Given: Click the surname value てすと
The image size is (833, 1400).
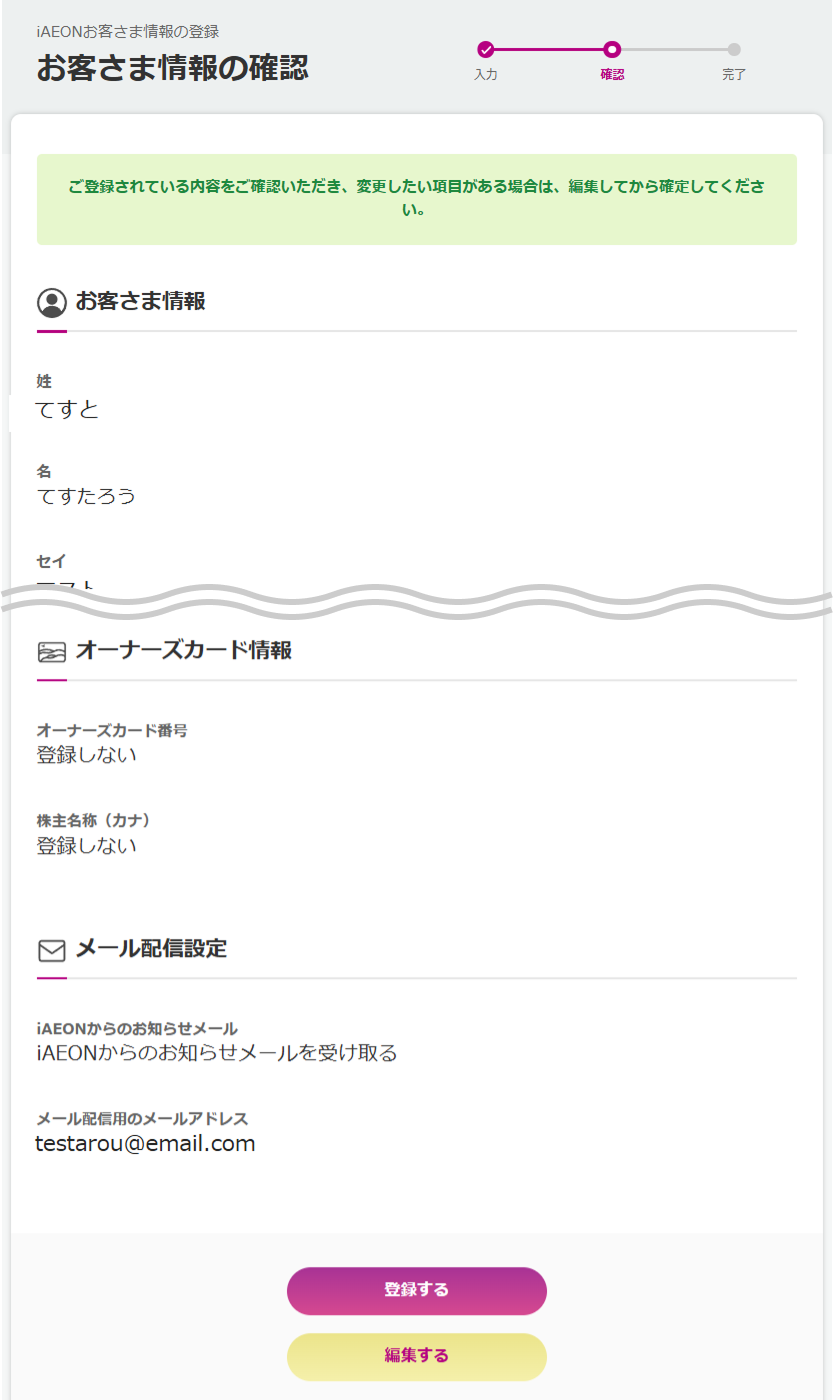Looking at the screenshot, I should coord(68,408).
